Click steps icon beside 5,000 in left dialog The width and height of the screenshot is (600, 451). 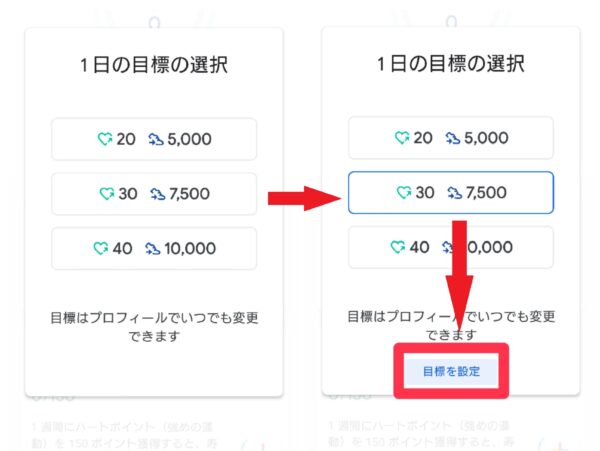(x=156, y=139)
